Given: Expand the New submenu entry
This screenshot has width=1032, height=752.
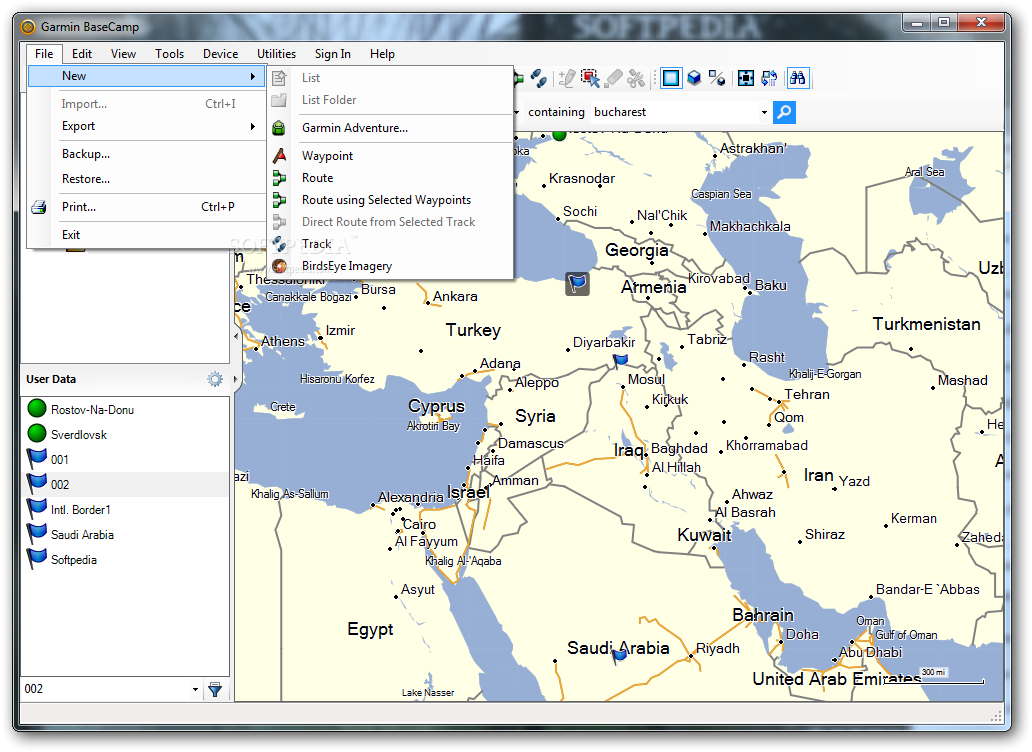Looking at the screenshot, I should pos(146,76).
